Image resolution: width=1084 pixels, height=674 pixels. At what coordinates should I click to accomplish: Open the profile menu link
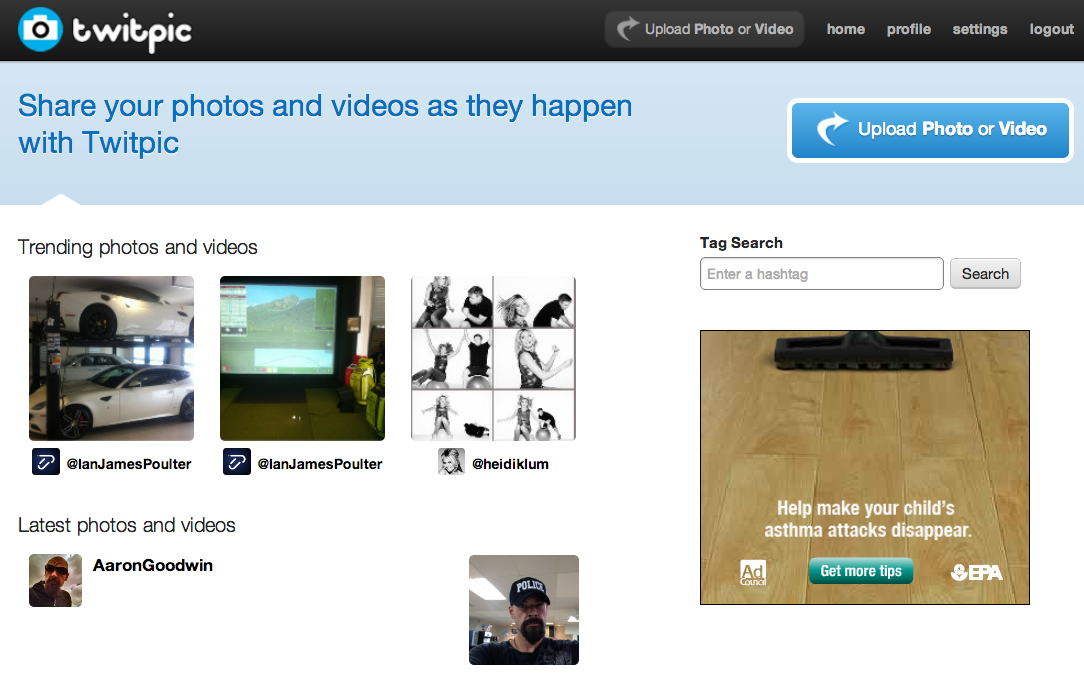tap(908, 29)
